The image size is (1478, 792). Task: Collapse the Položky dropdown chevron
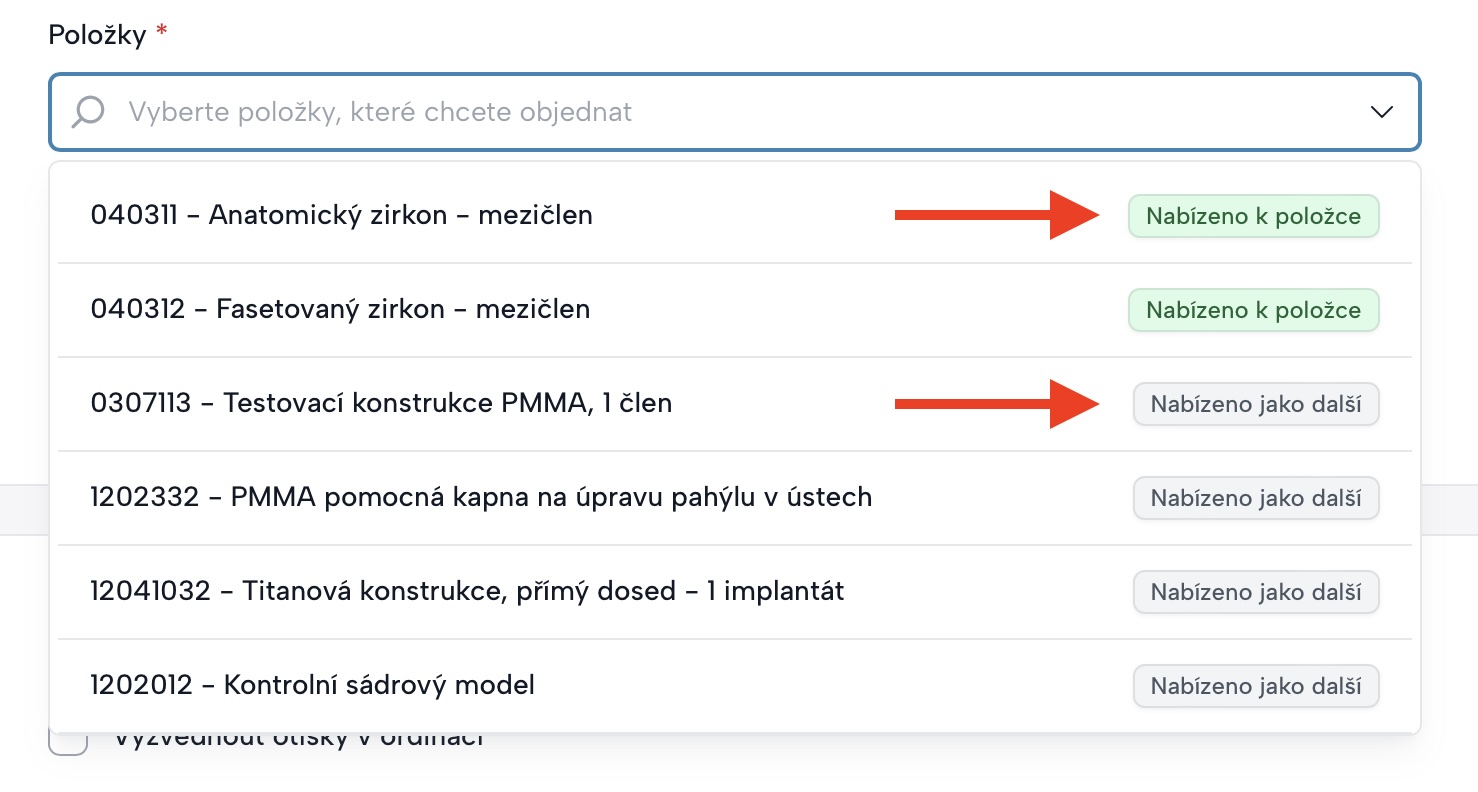tap(1381, 112)
